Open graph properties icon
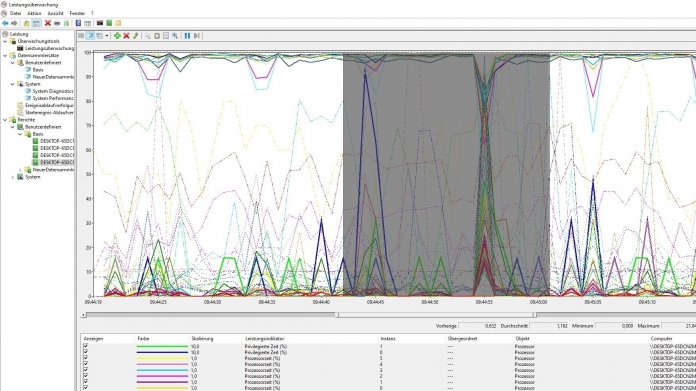Image resolution: width=696 pixels, height=391 pixels. [x=166, y=36]
